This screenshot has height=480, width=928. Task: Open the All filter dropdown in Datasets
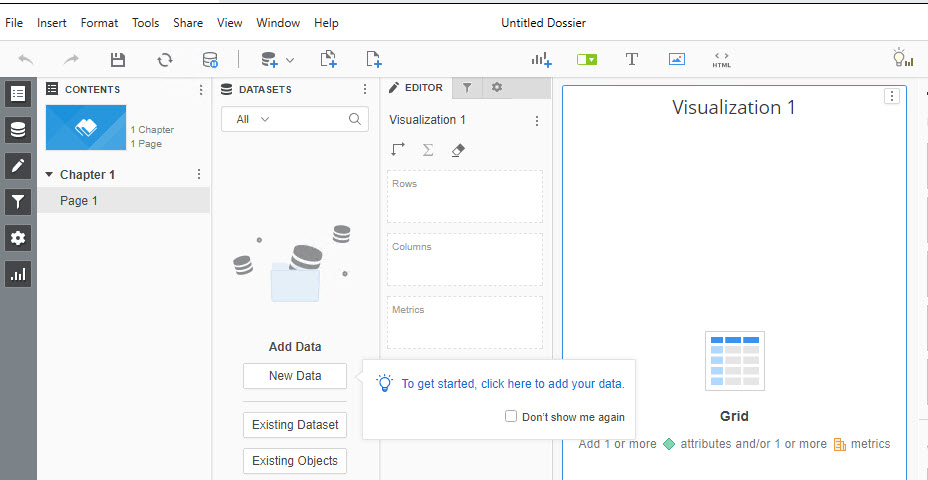[253, 119]
